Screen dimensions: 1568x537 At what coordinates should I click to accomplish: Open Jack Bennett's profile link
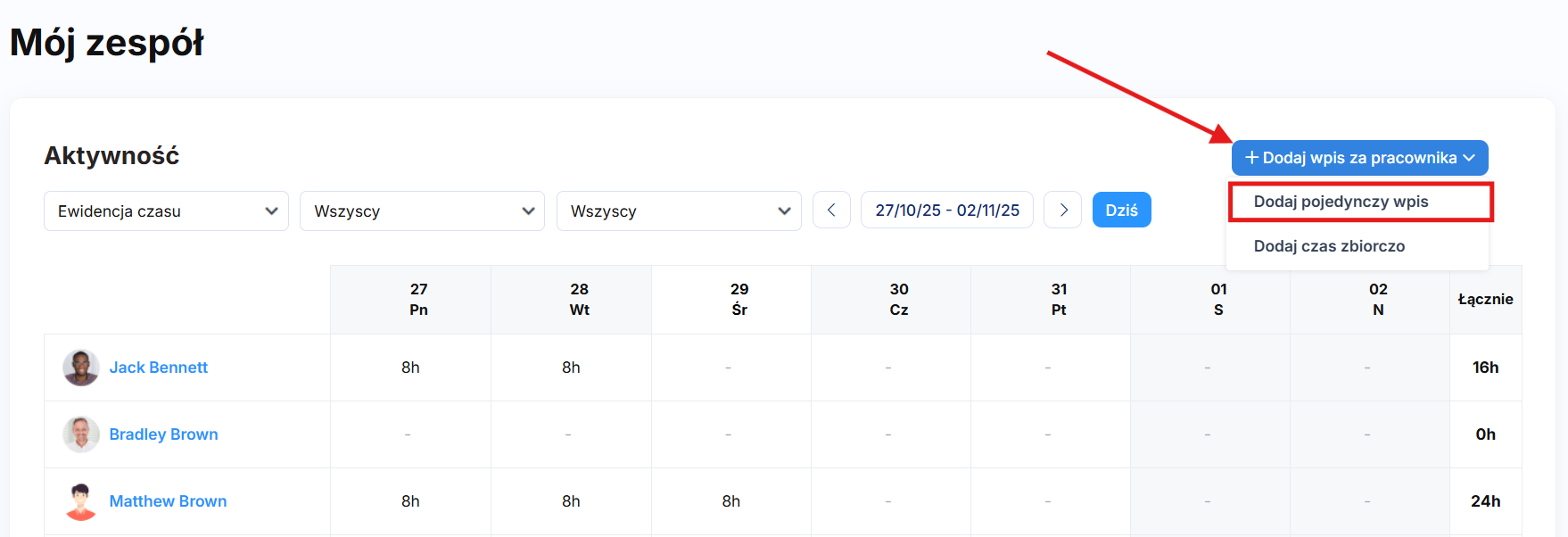tap(159, 368)
